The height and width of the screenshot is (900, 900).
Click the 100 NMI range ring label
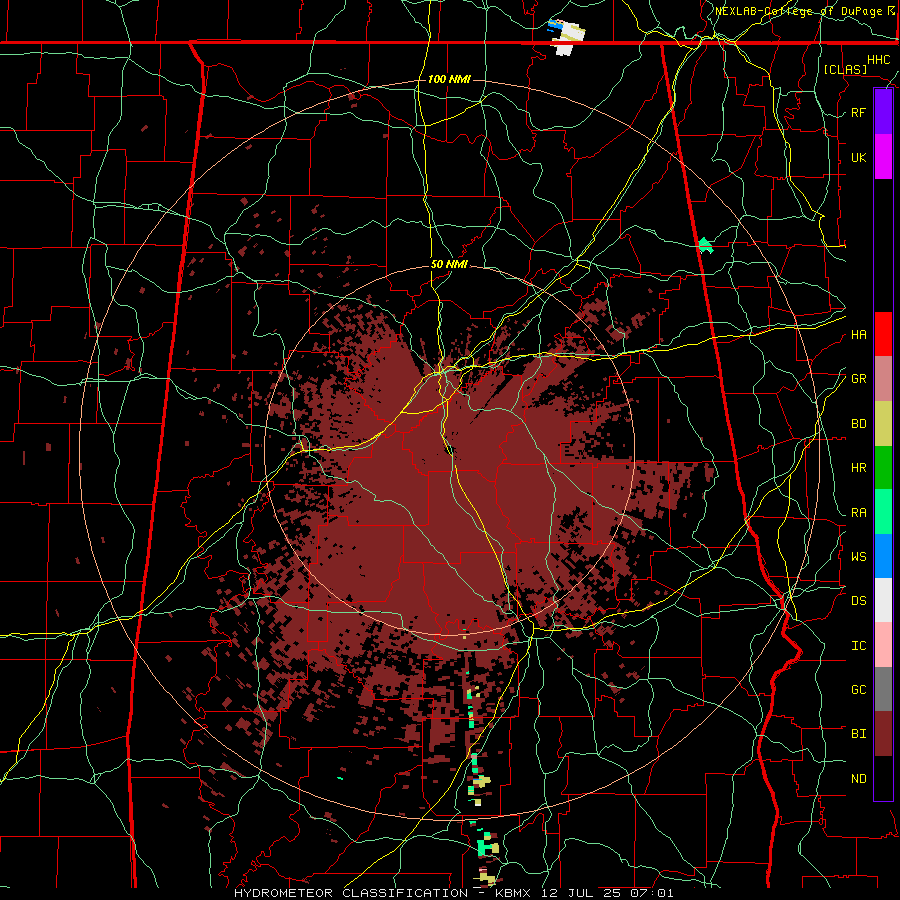(x=449, y=79)
